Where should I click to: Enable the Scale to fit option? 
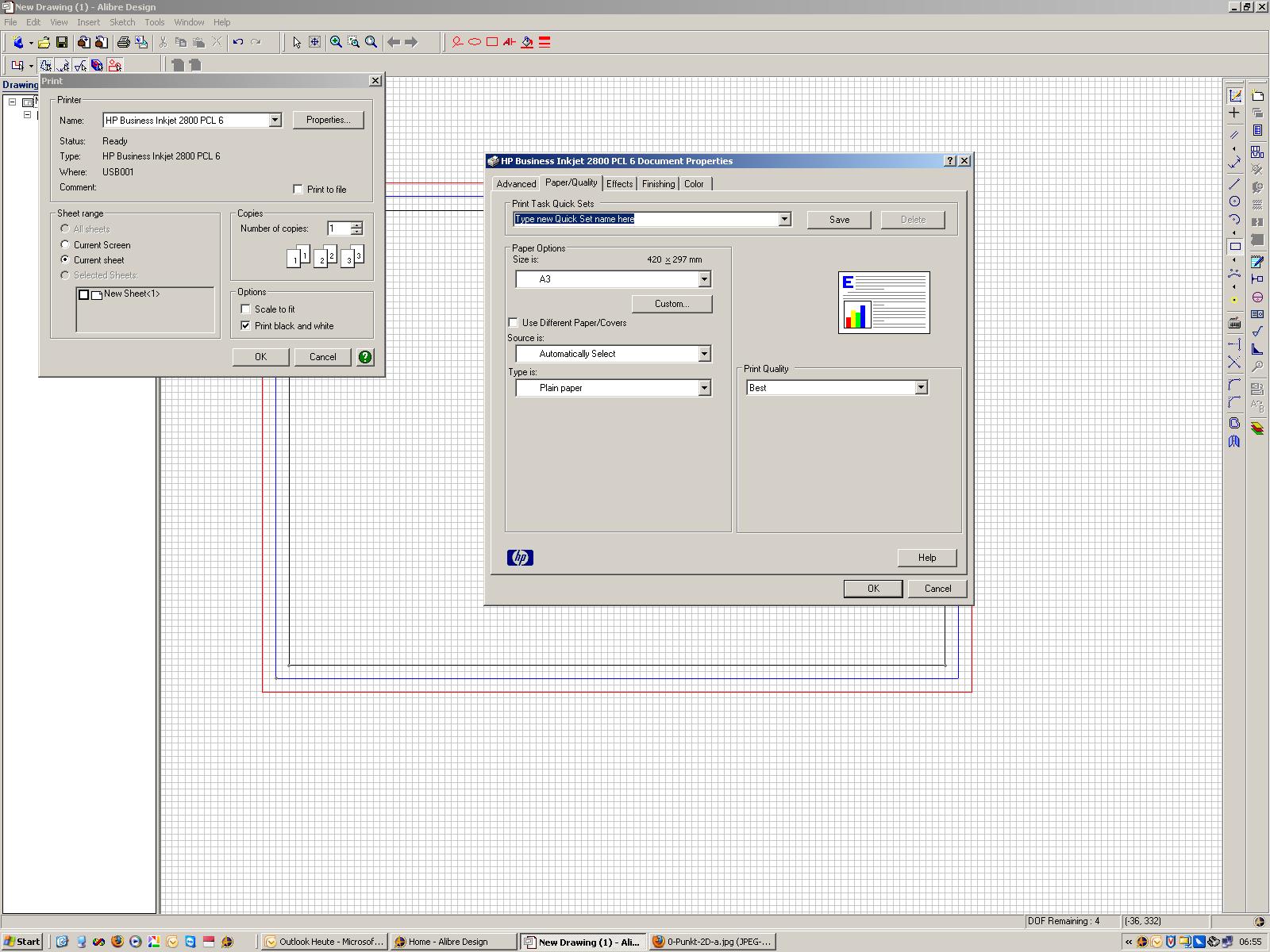246,309
